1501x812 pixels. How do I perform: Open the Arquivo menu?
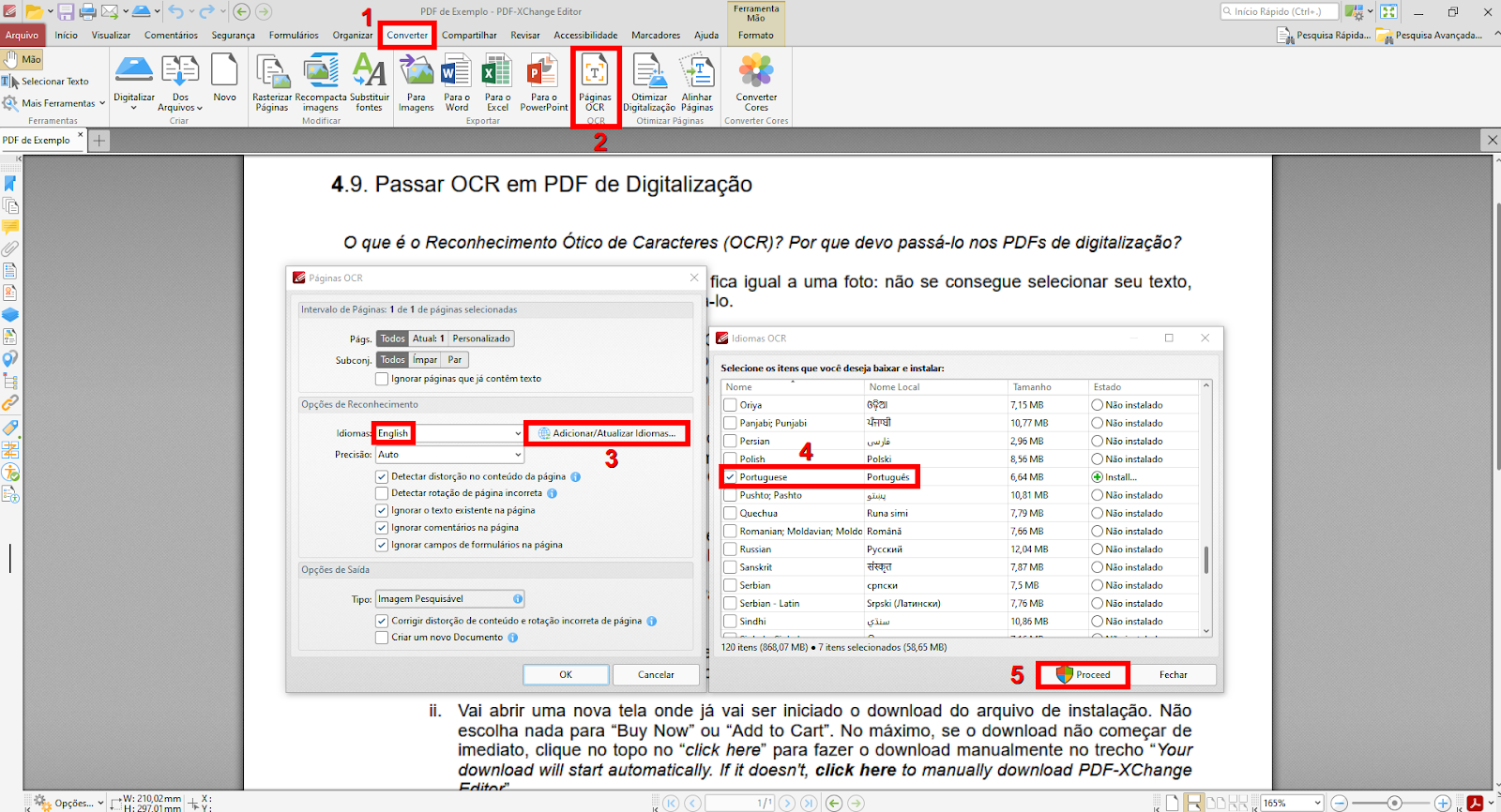pyautogui.click(x=22, y=35)
